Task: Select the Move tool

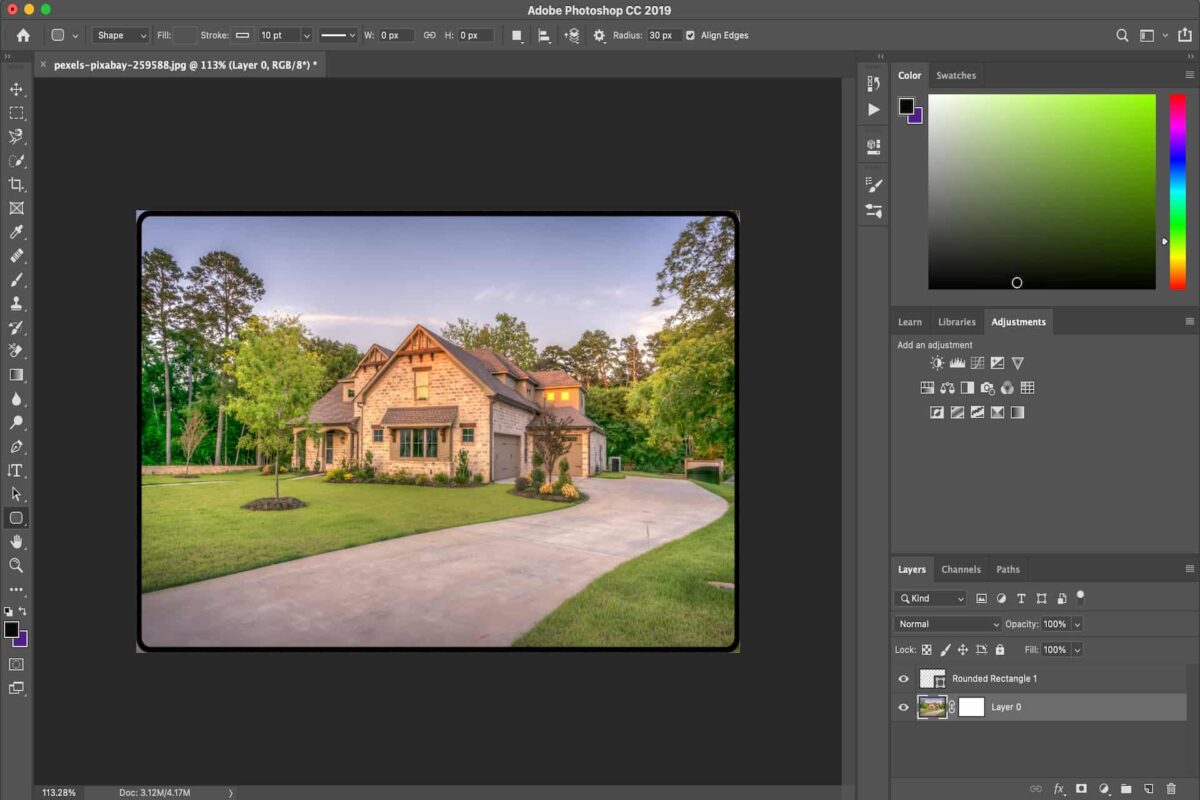Action: 16,88
